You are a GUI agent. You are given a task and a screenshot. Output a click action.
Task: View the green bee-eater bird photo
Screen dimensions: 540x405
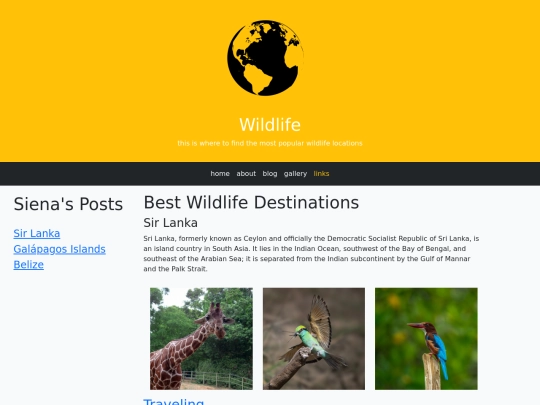pyautogui.click(x=314, y=339)
